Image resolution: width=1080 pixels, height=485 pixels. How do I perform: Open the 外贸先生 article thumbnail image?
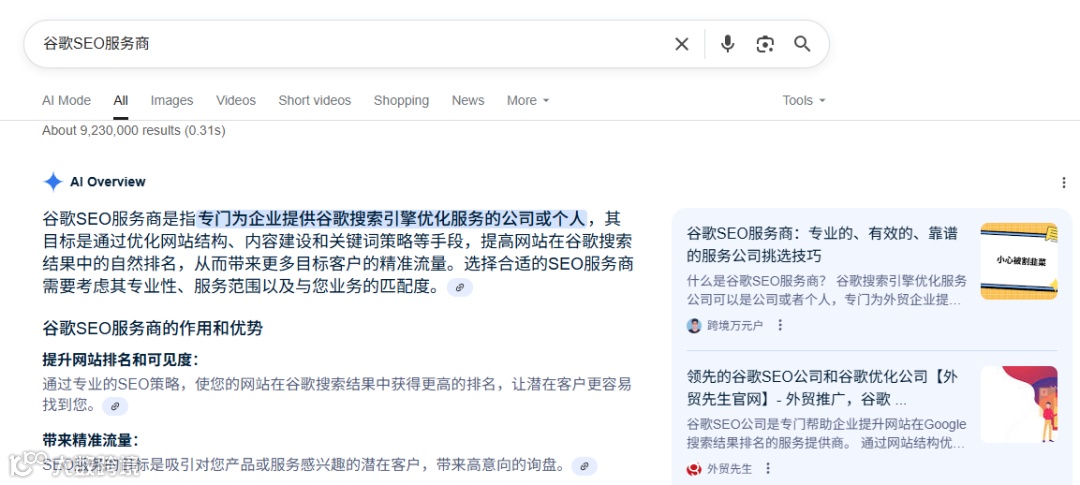point(1019,404)
